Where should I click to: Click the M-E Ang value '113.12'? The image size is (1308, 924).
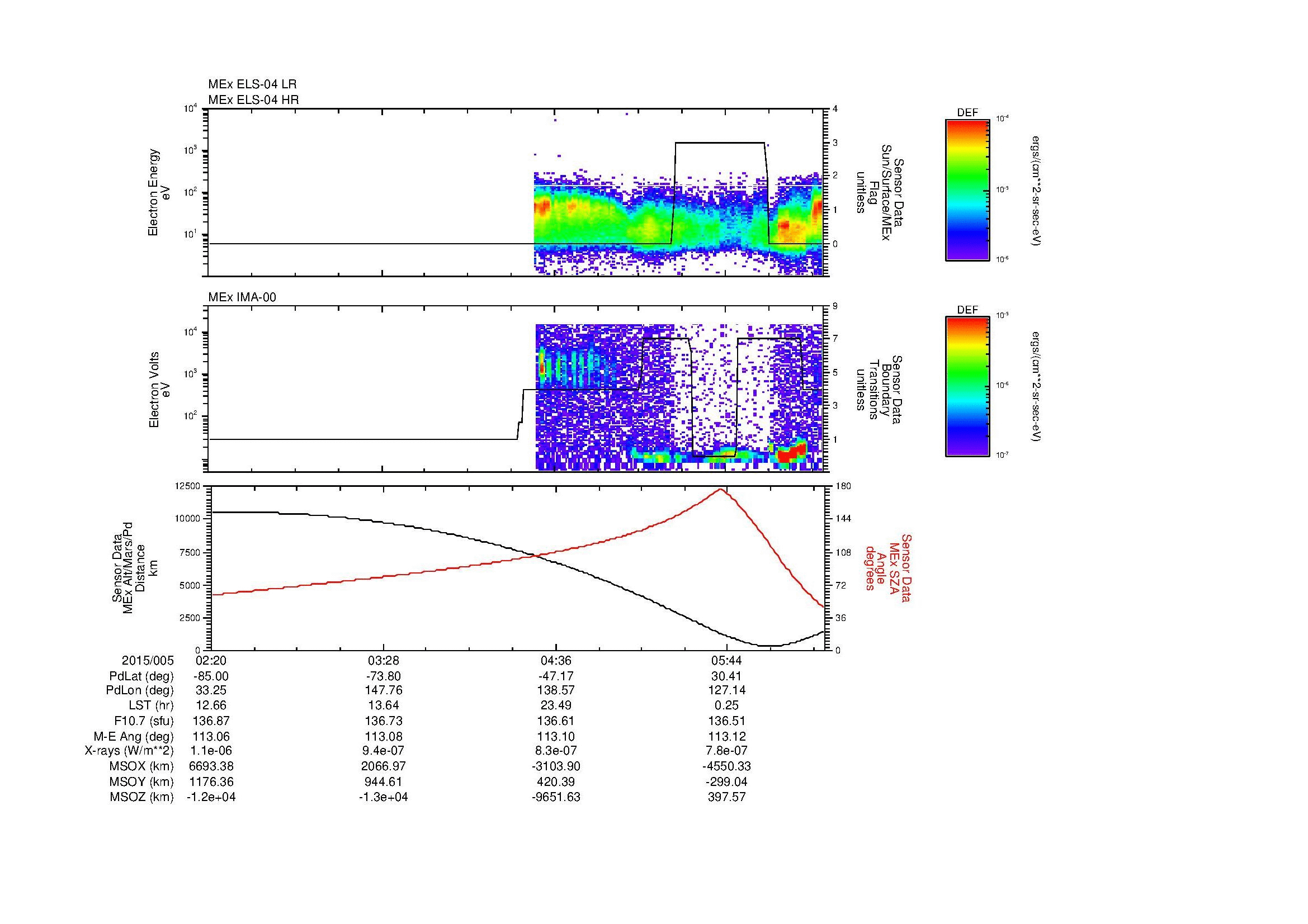point(727,737)
